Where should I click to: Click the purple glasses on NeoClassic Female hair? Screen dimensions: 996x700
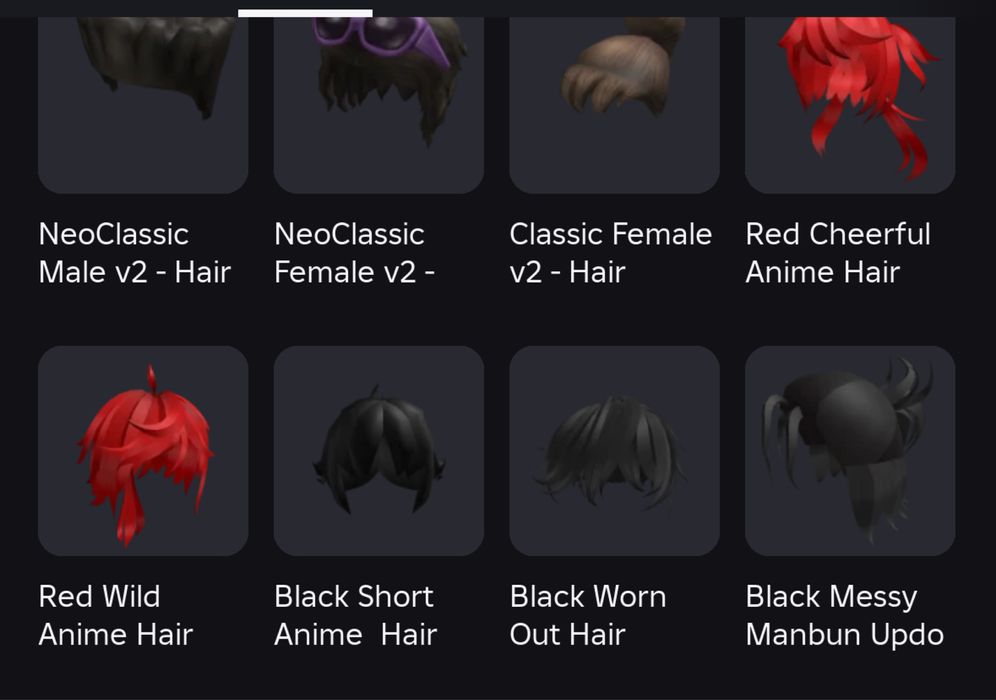381,35
